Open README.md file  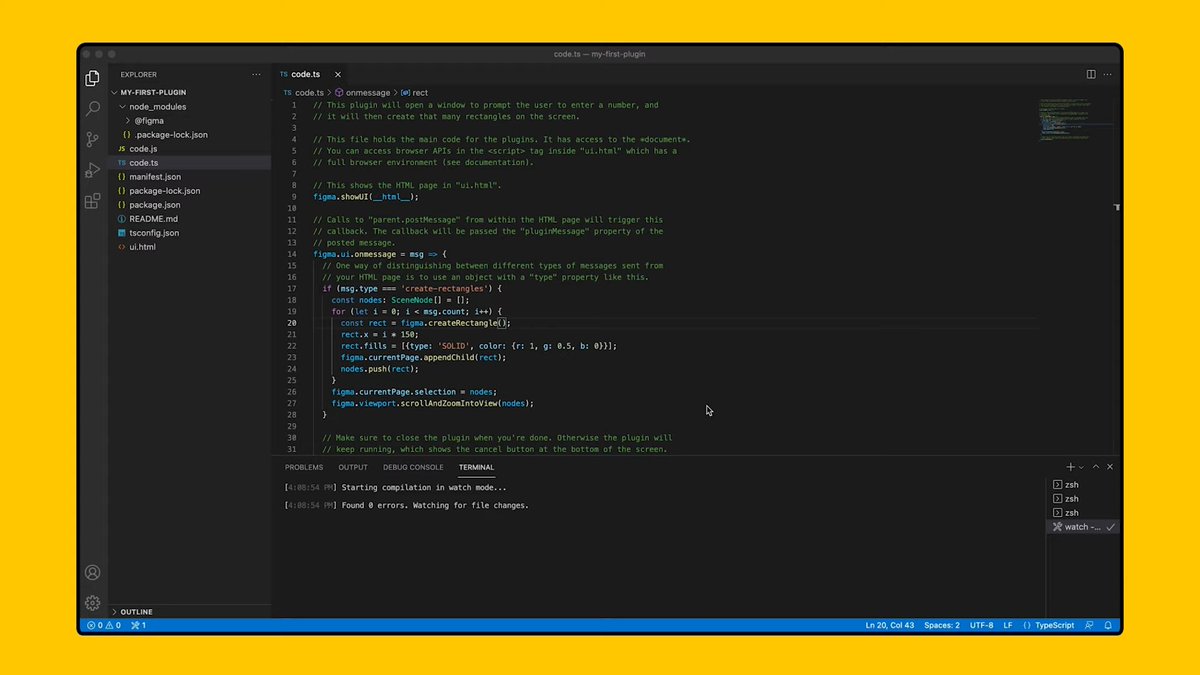(190, 218)
